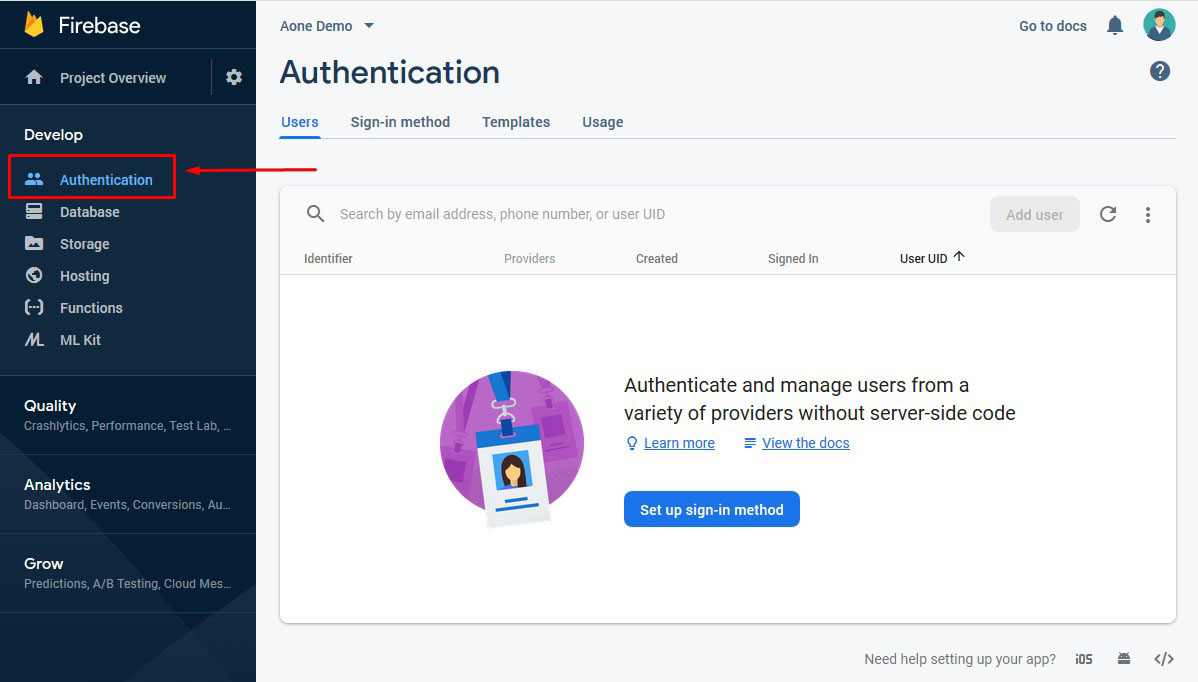Viewport: 1198px width, 682px height.
Task: Open the users table more options menu
Action: [x=1148, y=215]
